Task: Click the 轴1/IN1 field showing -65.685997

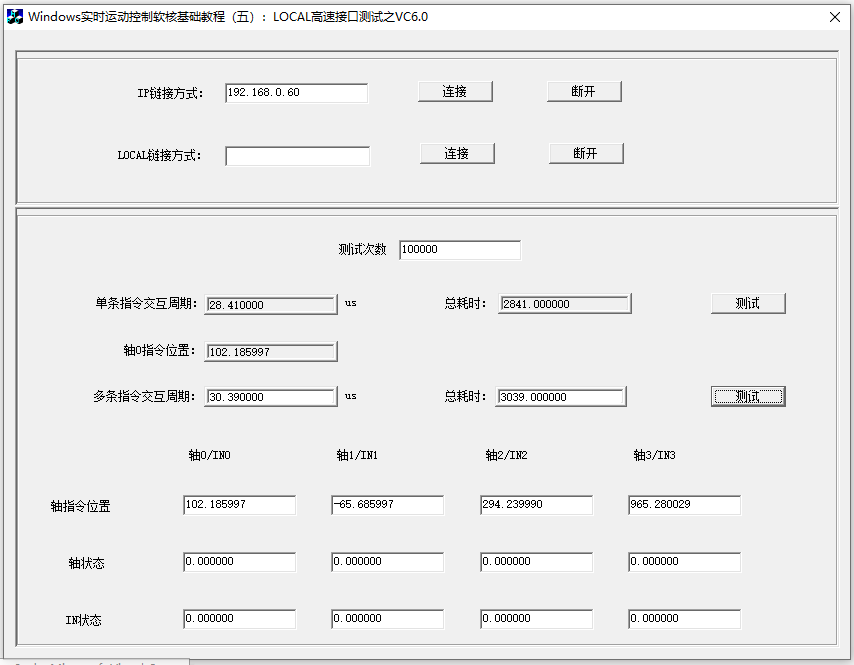Action: [387, 504]
